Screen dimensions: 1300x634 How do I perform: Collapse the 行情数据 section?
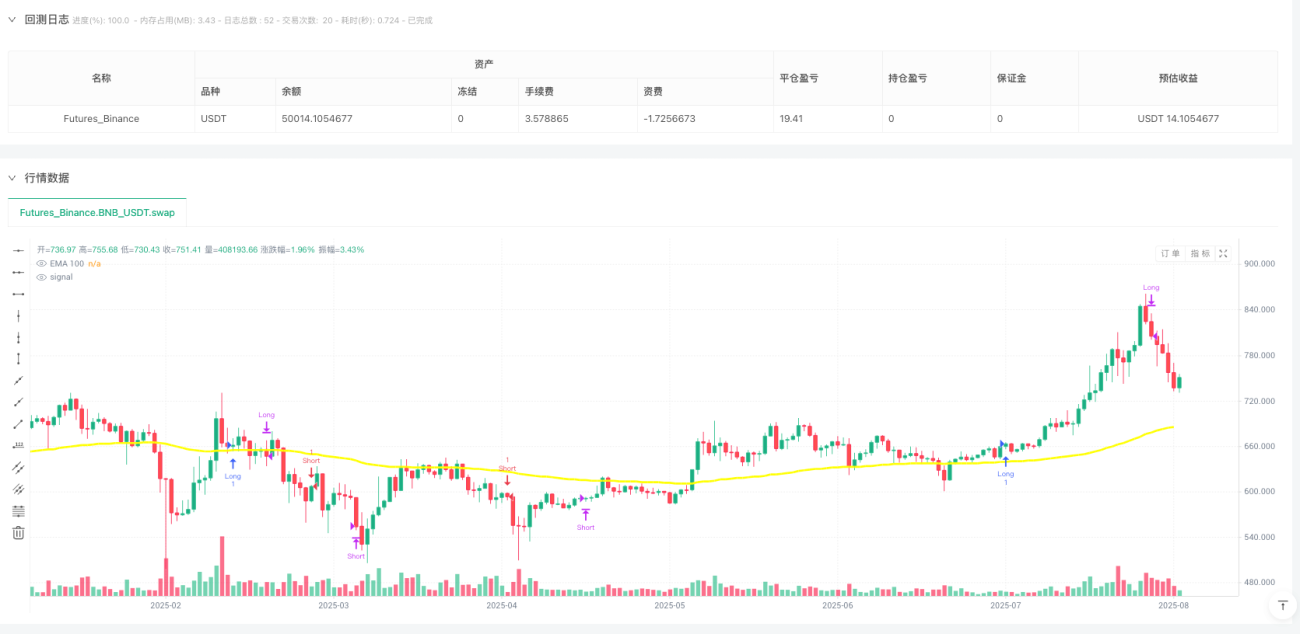(x=12, y=177)
